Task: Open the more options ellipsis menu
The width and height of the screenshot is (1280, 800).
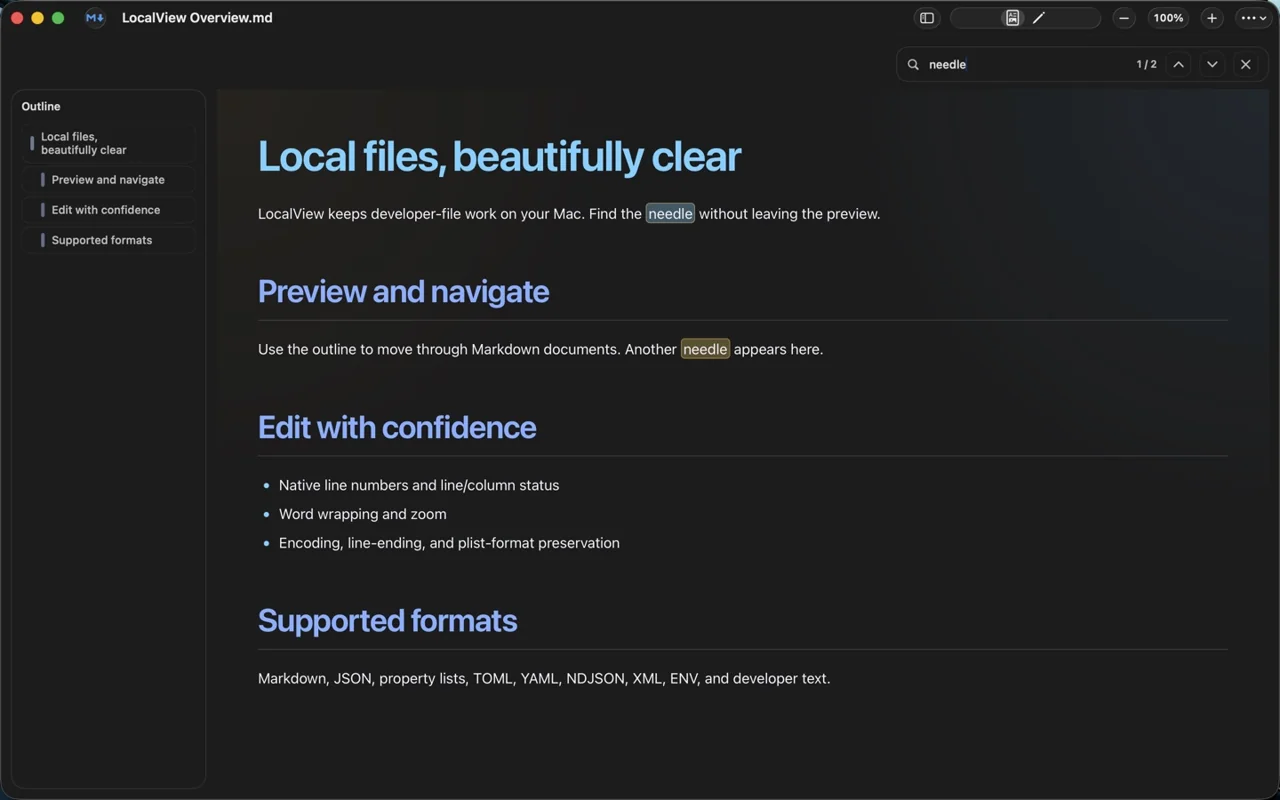Action: coord(1254,18)
